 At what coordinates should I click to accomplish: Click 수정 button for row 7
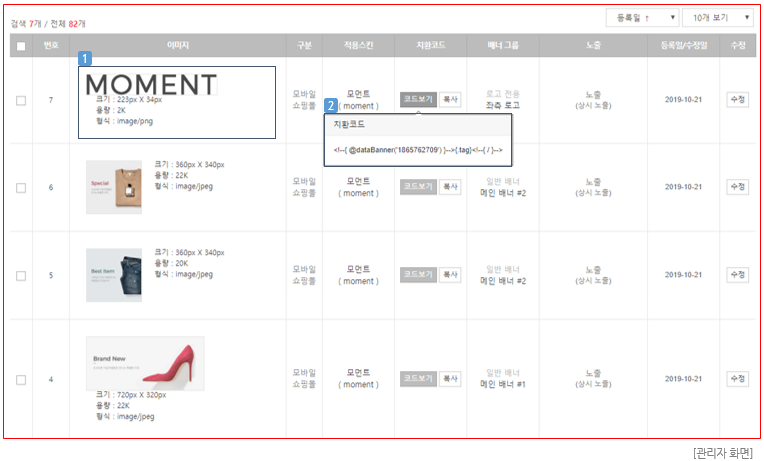[x=737, y=100]
